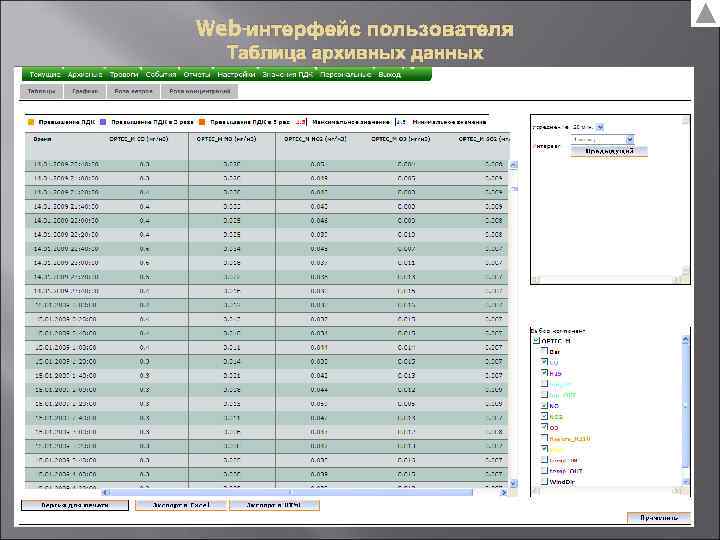
Task: Switch to the Графики tab
Action: pos(85,91)
